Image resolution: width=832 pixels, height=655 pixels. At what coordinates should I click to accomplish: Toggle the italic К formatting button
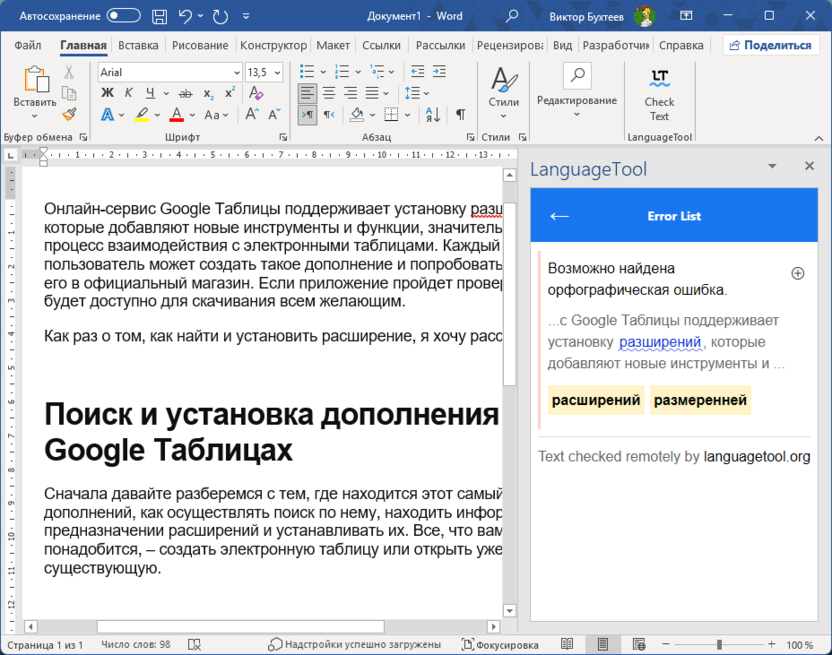click(x=129, y=93)
